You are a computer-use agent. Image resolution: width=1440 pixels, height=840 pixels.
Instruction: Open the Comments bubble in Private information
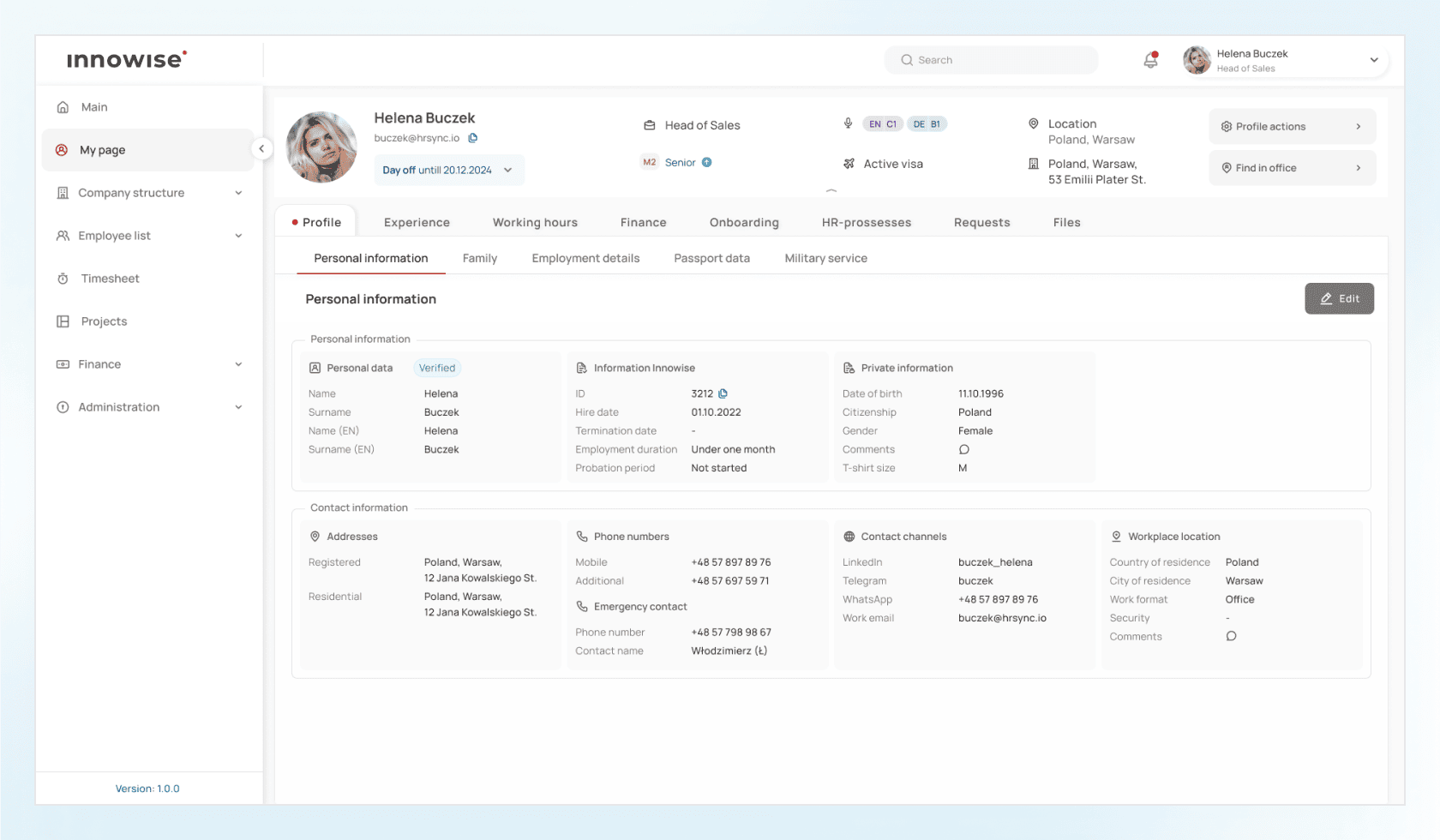(964, 449)
